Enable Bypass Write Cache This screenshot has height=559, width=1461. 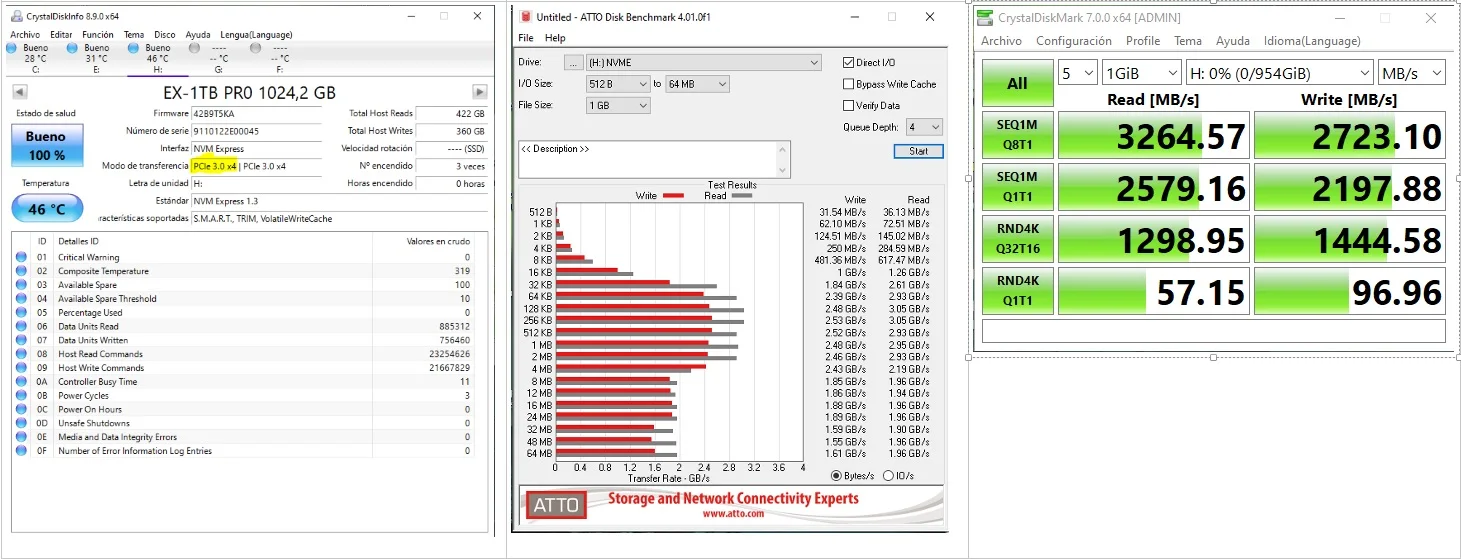tap(848, 84)
